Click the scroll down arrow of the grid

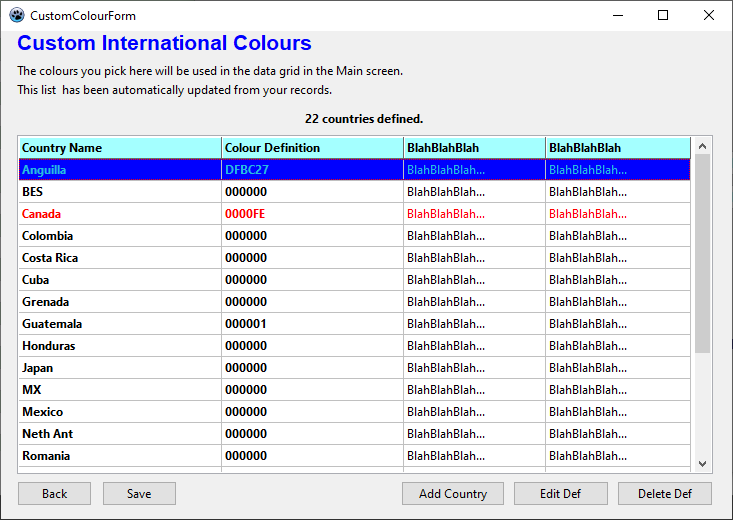coord(702,463)
